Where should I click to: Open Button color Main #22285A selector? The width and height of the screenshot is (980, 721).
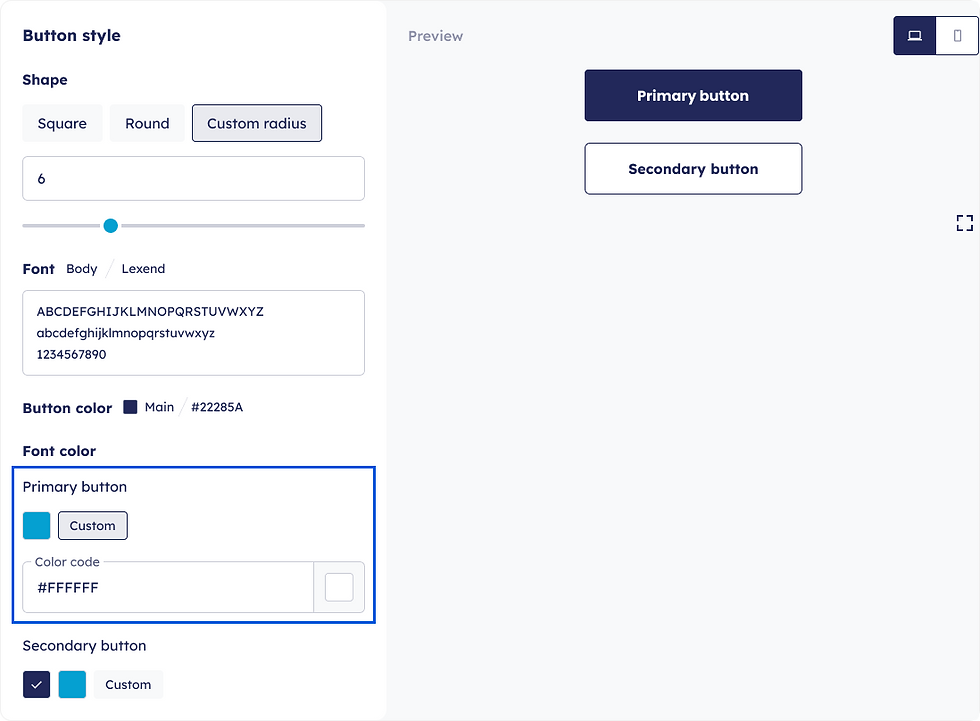[x=185, y=407]
